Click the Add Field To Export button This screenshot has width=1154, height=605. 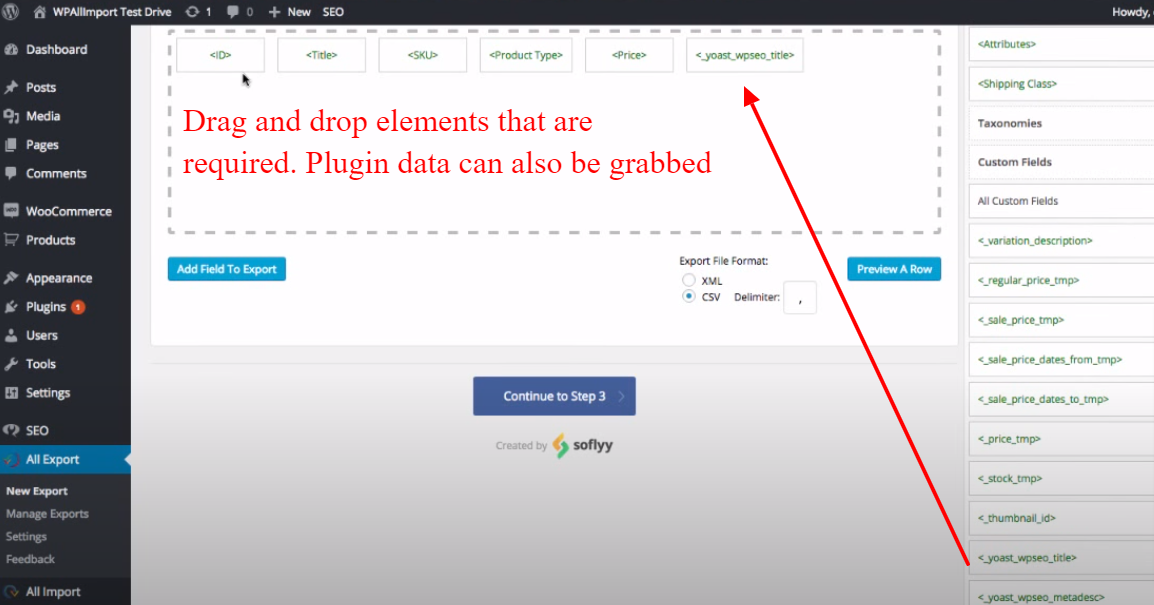[x=227, y=269]
